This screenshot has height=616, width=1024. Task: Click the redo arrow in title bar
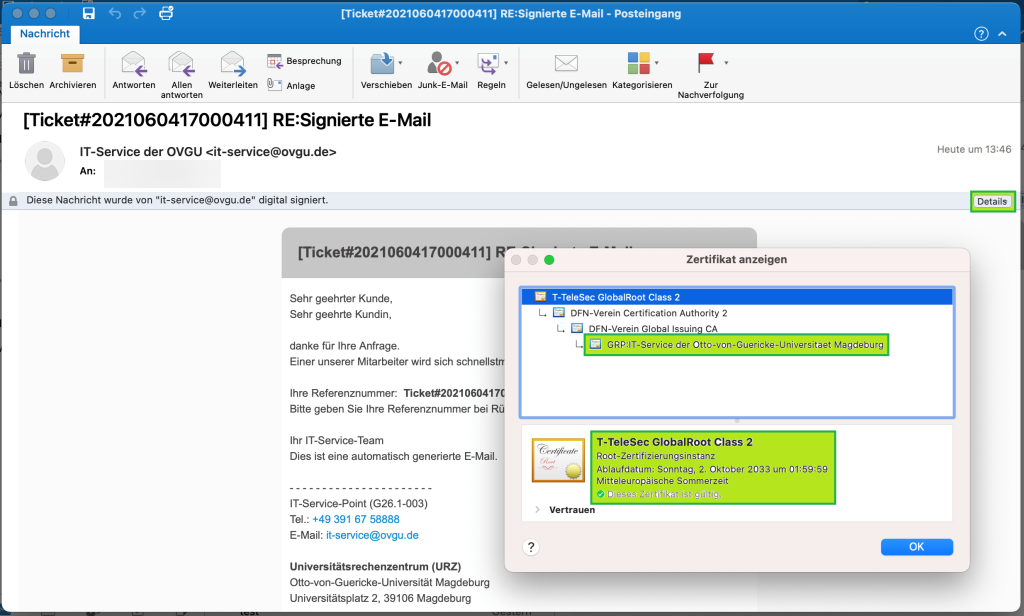click(140, 13)
